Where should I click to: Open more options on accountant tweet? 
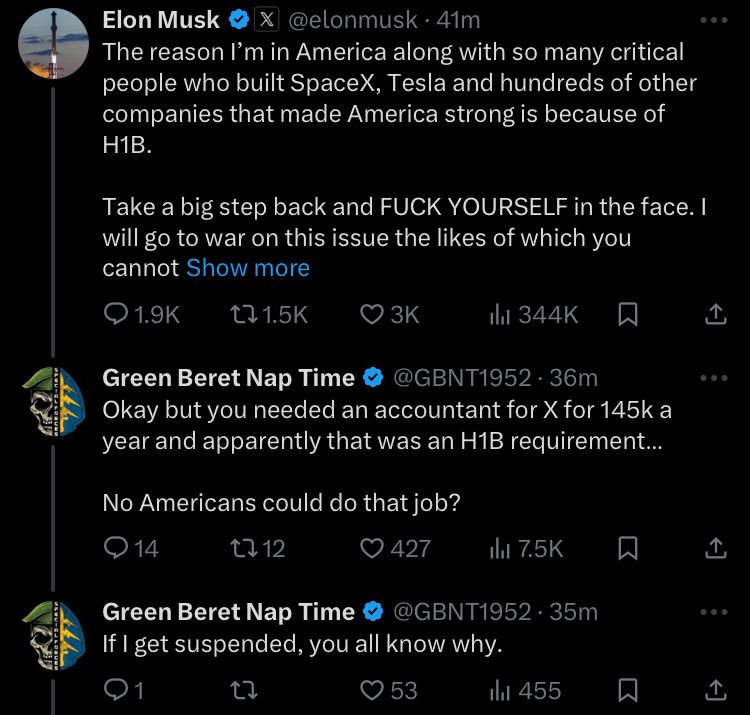[x=715, y=378]
